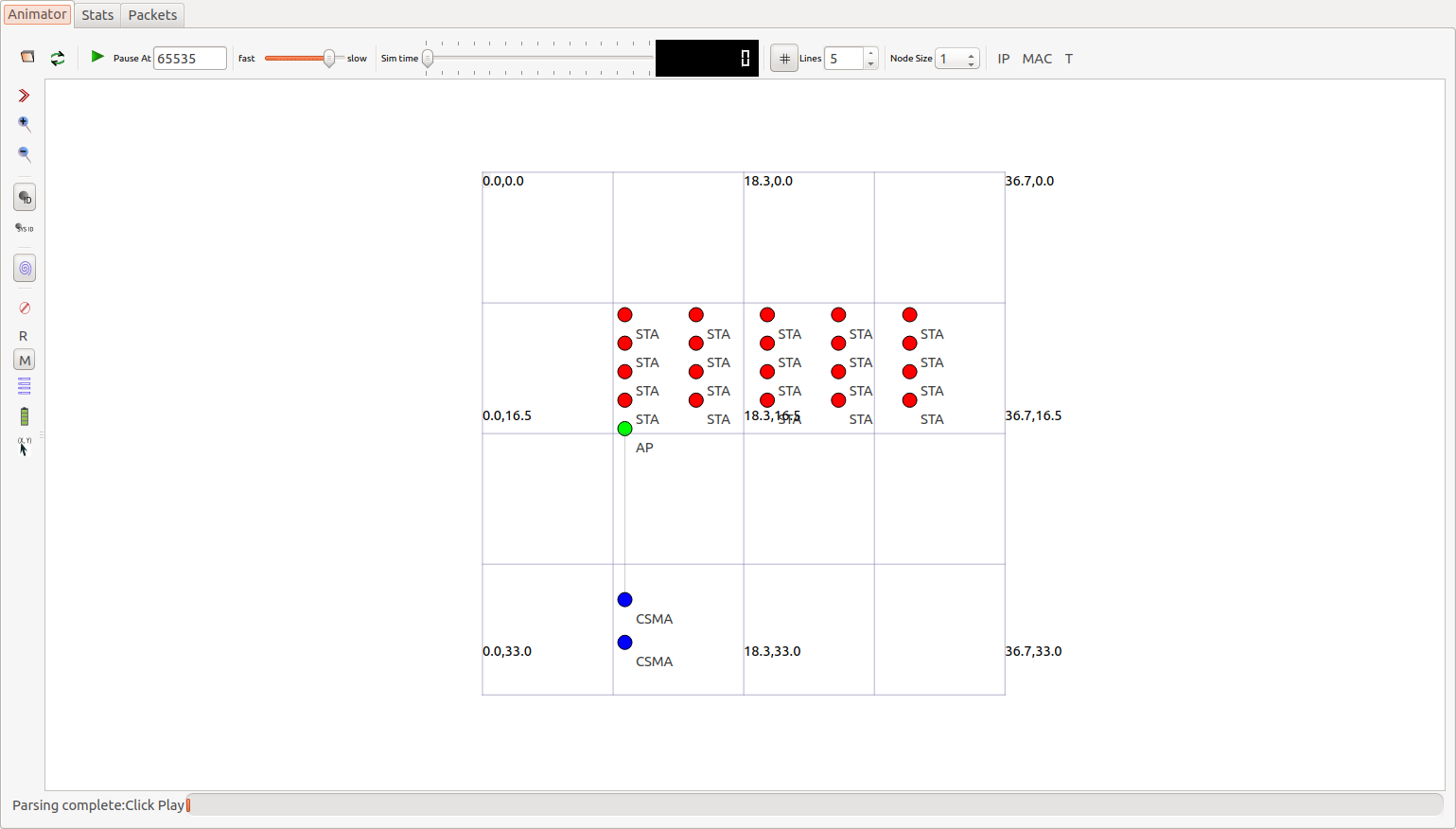This screenshot has width=1456, height=829.
Task: Decrease grid Lines with down arrow
Action: [x=871, y=64]
